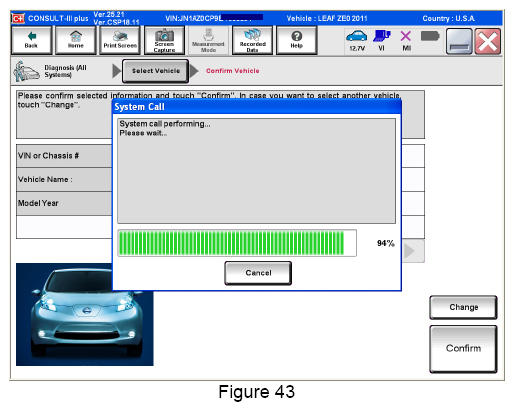
Task: Click the CONSULT-III plus logo icon
Action: coord(18,18)
